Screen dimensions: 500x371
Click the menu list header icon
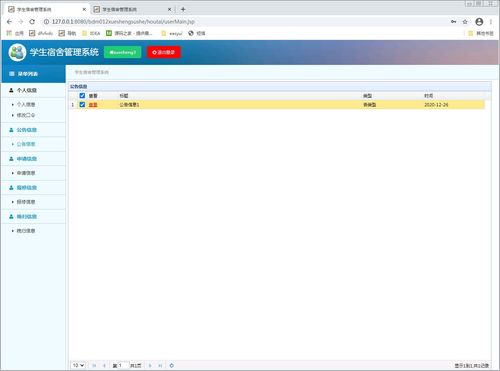12,74
